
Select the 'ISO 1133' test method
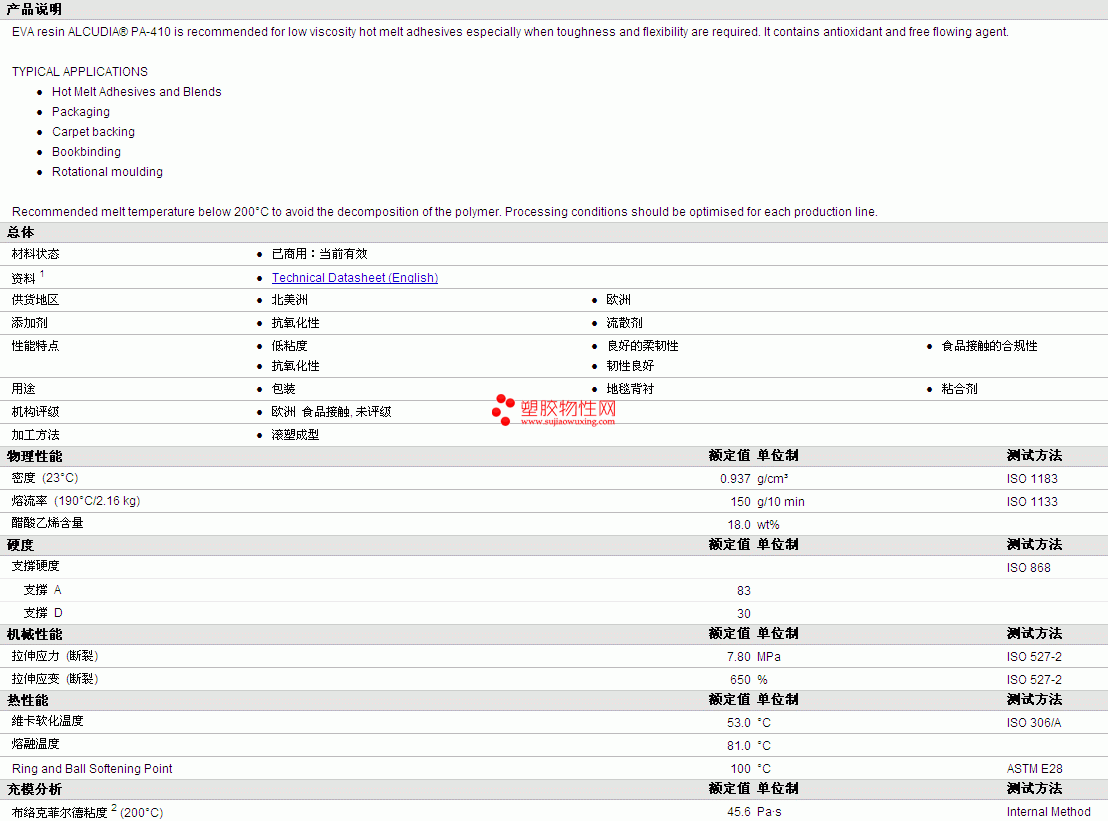point(1032,502)
